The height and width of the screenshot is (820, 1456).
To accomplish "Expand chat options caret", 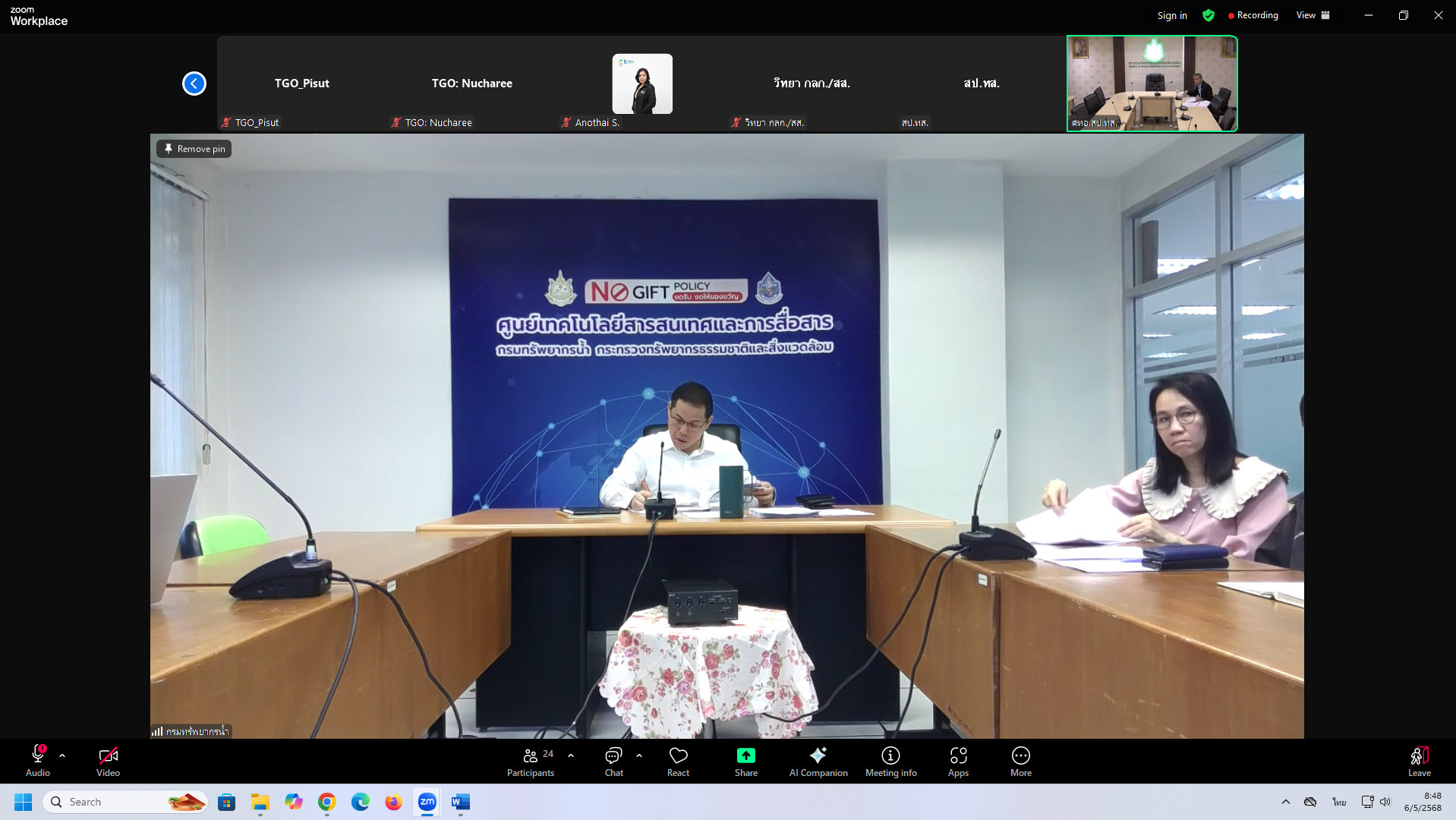I will [639, 756].
